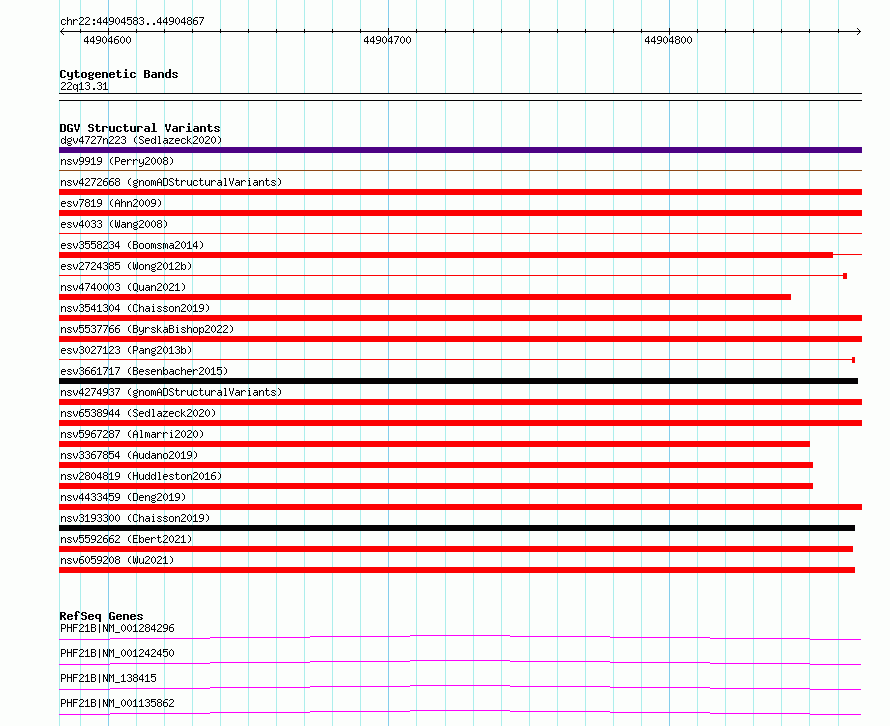
Task: Click the esv3027123 (Pang2013b) label
Action: tap(126, 350)
